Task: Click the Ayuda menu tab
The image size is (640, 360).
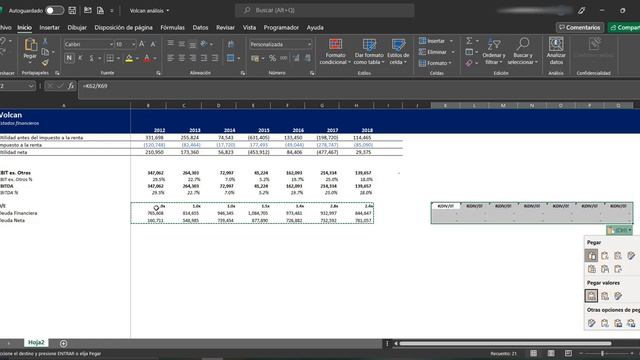Action: (x=315, y=27)
